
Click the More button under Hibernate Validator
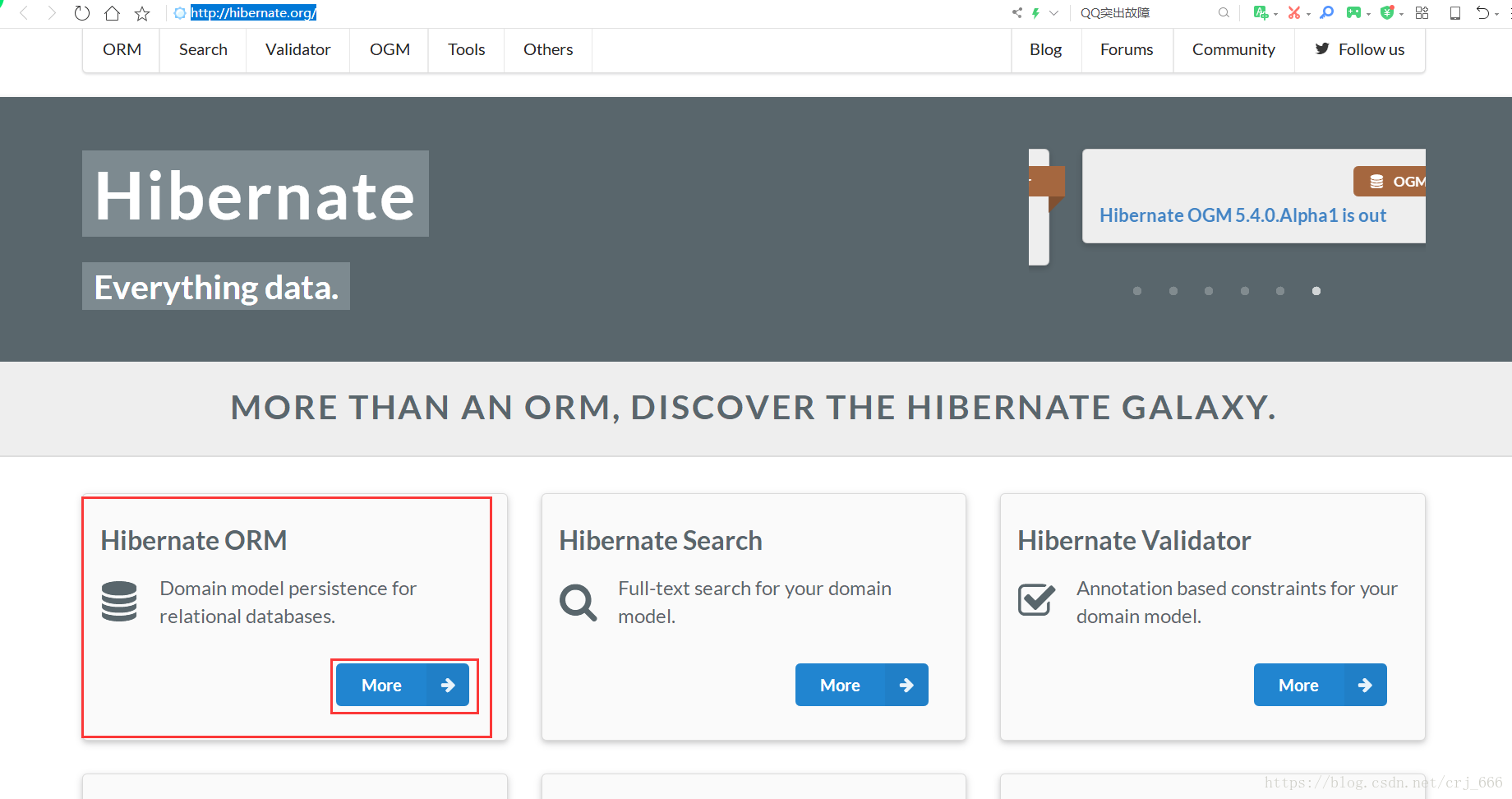1320,685
